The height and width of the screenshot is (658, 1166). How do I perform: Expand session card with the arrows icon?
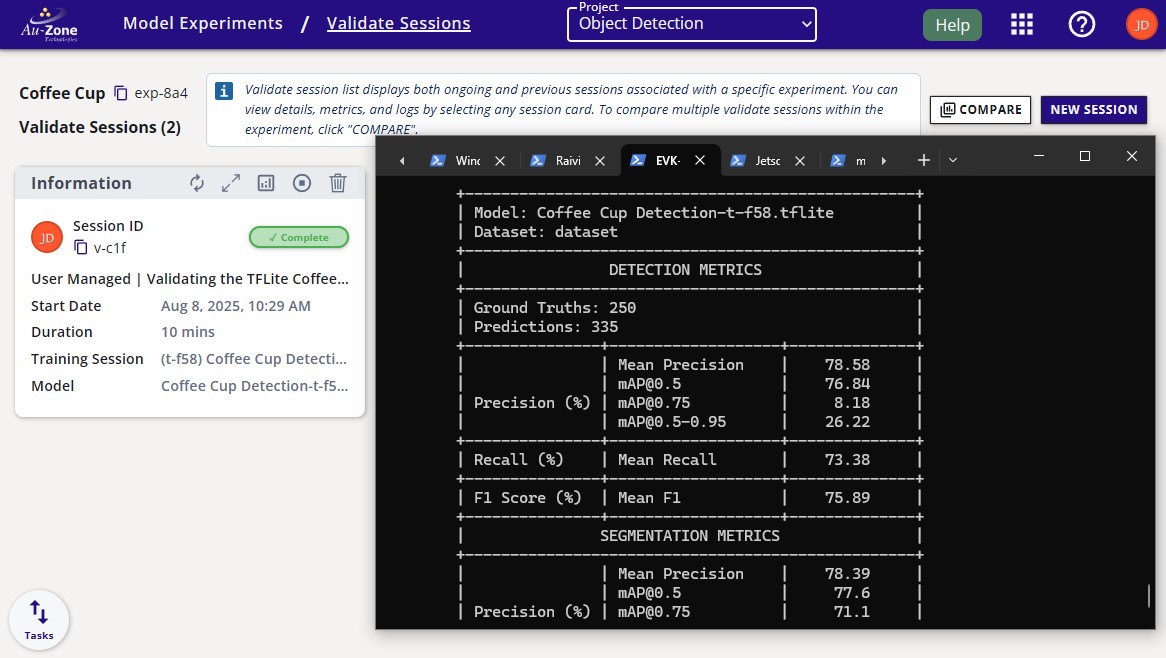[231, 183]
